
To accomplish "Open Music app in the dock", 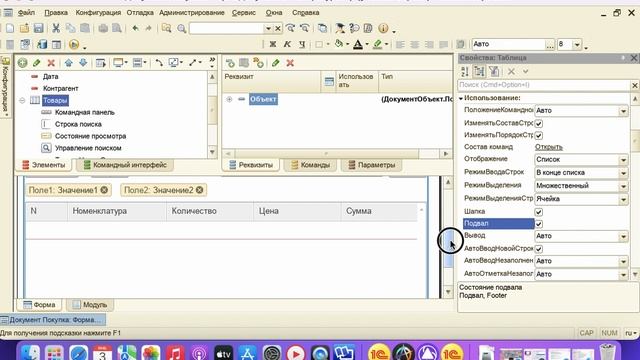I will (175, 353).
